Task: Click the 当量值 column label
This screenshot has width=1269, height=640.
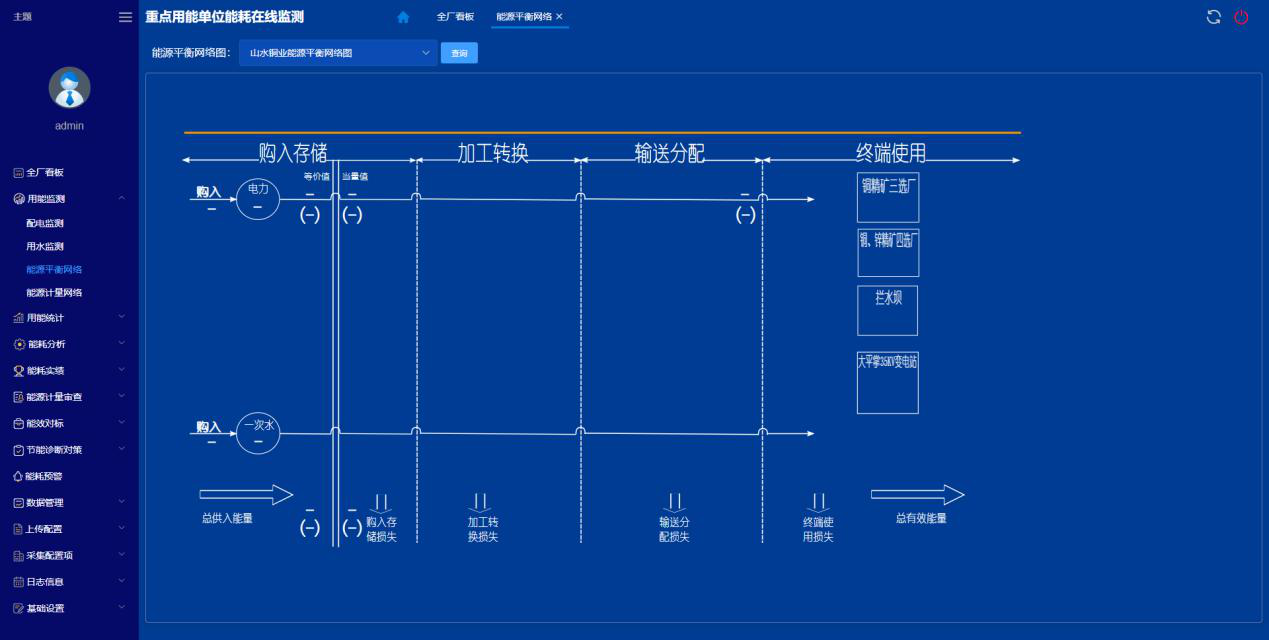Action: pos(355,176)
